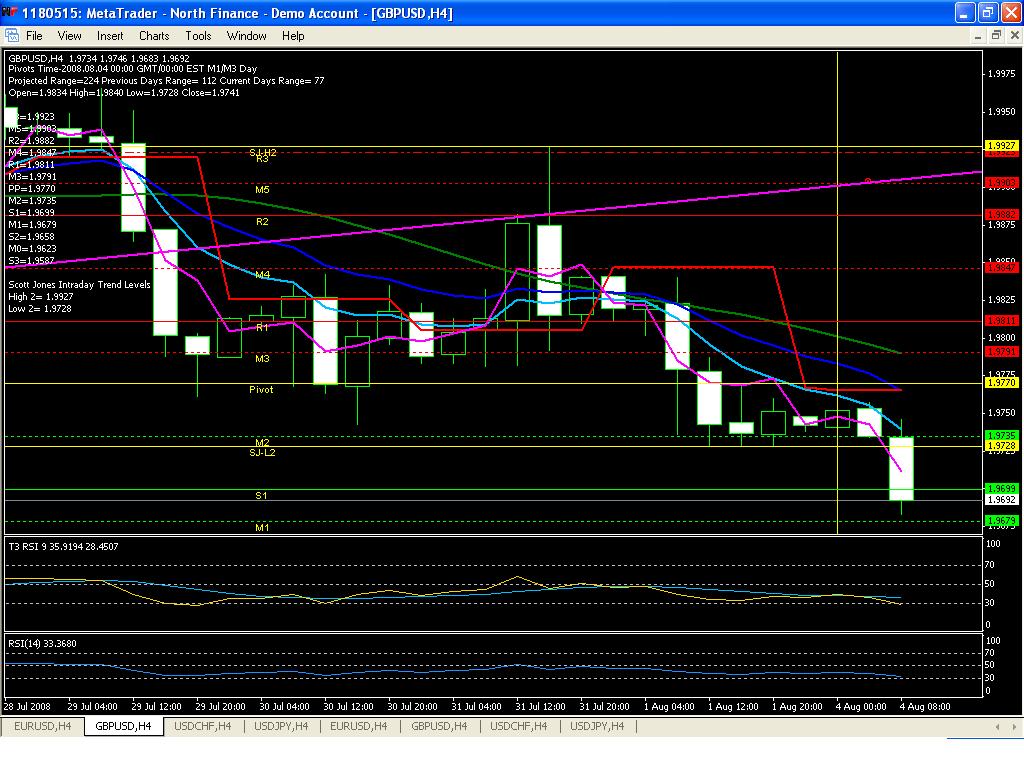Show the Window menu
The height and width of the screenshot is (768, 1024).
pyautogui.click(x=246, y=36)
